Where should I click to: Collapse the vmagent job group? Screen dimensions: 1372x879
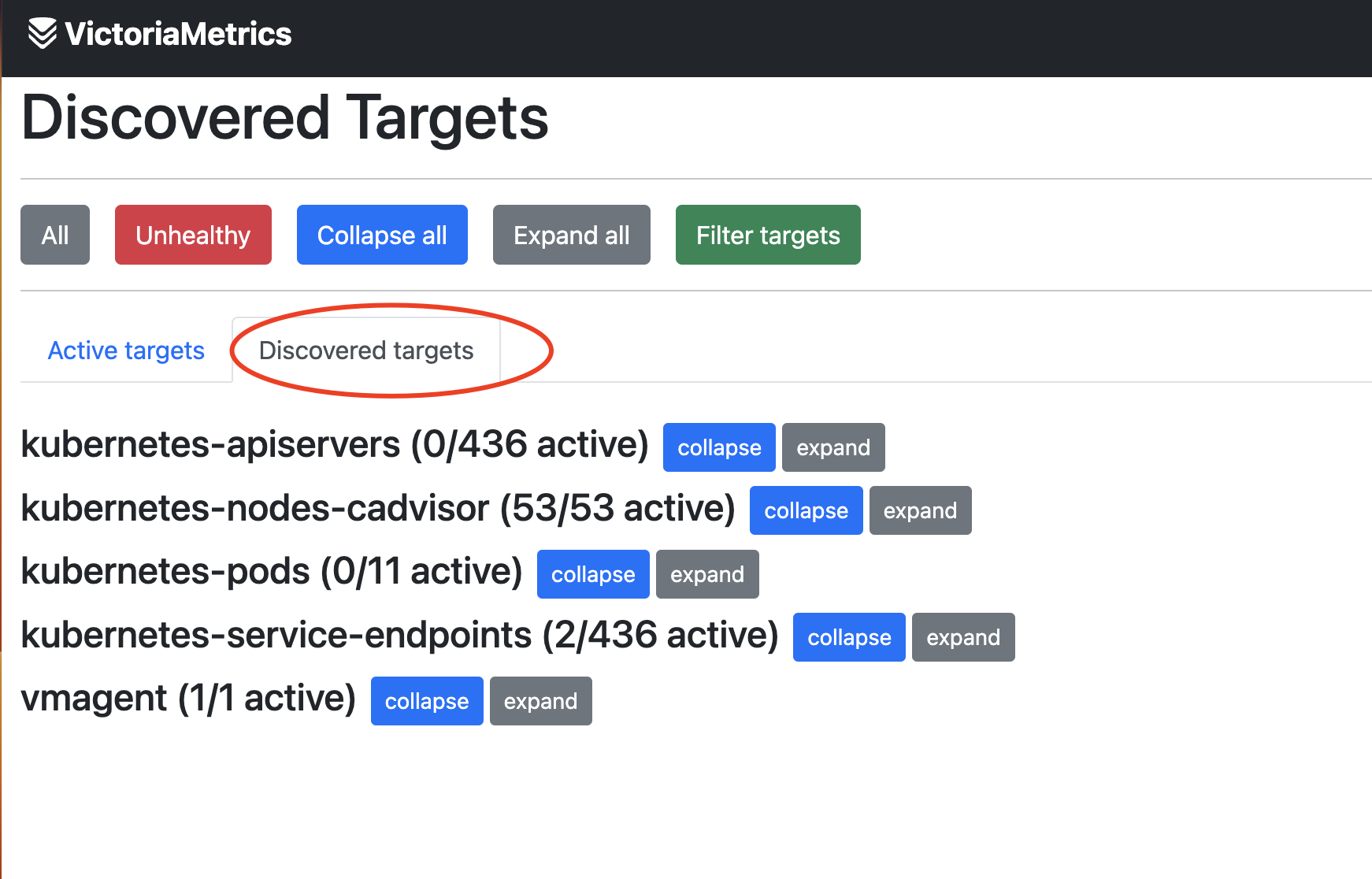(x=426, y=700)
